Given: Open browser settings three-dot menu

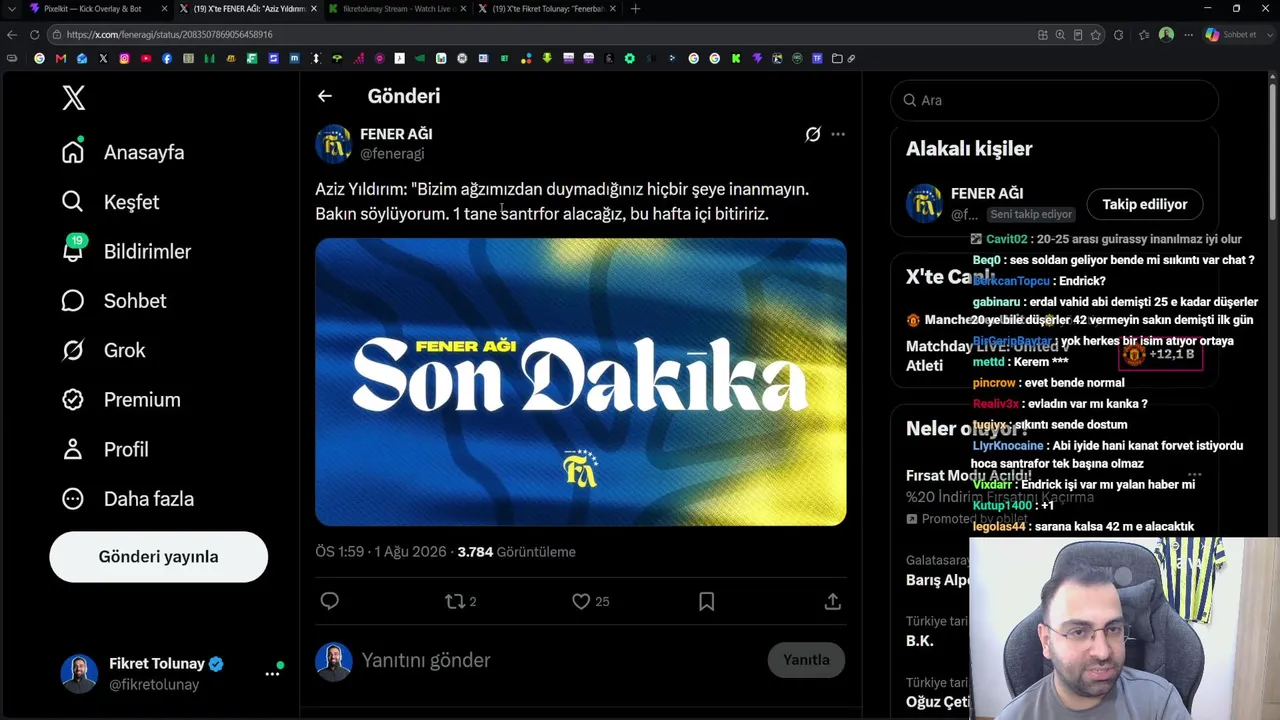Looking at the screenshot, I should point(1188,35).
